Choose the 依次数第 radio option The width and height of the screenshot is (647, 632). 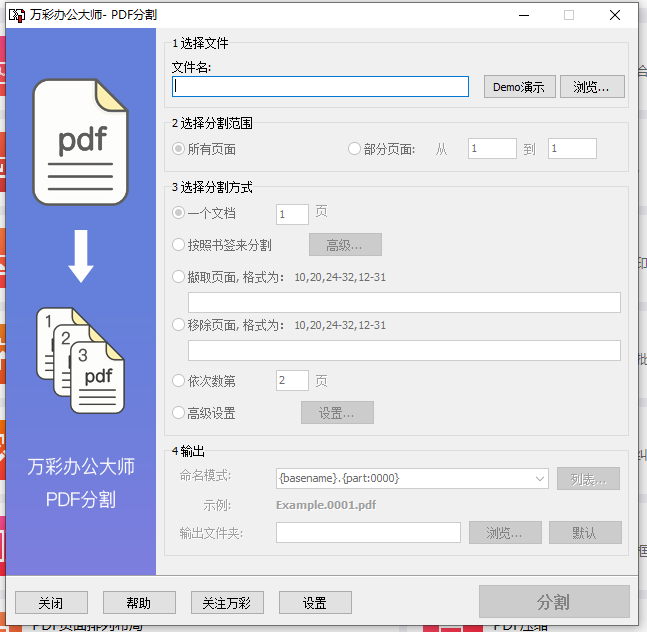pos(179,381)
